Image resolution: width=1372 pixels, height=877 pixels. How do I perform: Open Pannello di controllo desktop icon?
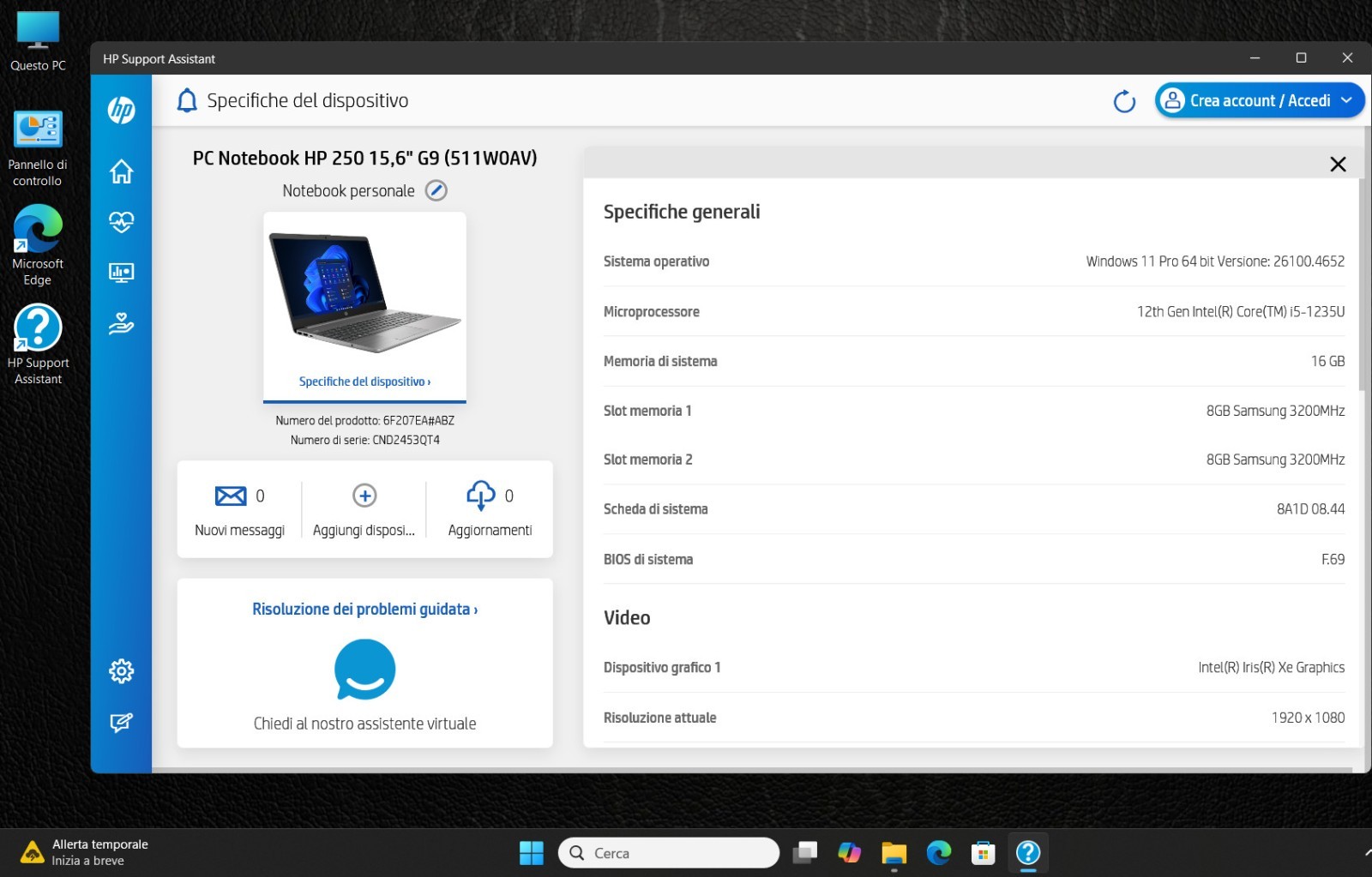tap(38, 149)
